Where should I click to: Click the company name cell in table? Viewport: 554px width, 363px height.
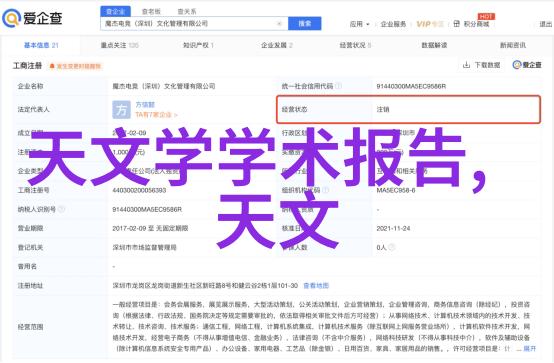coord(164,86)
